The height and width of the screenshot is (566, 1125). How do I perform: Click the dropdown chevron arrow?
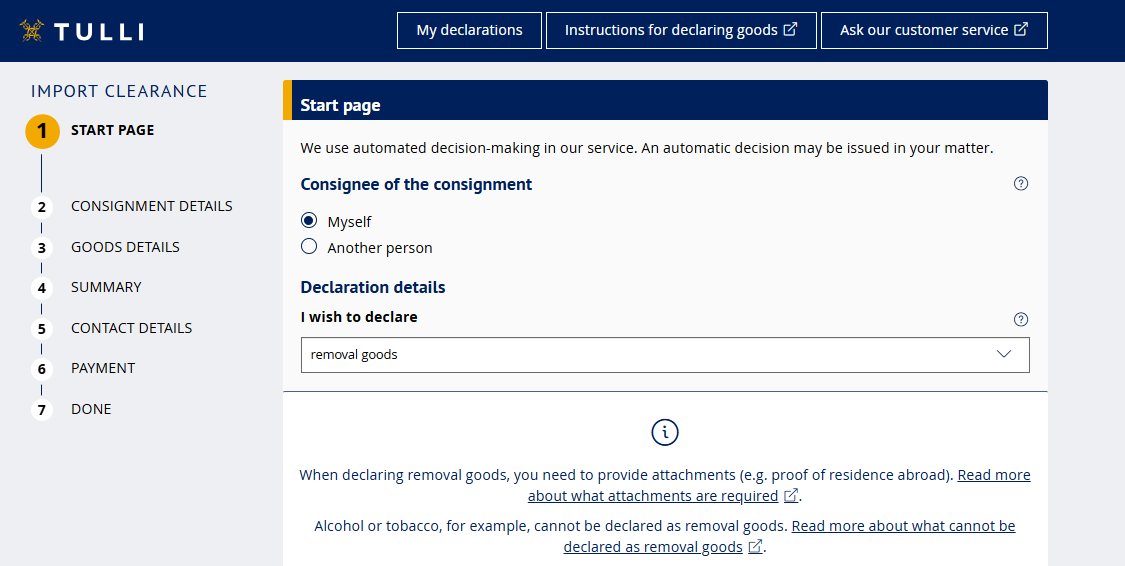[1004, 355]
